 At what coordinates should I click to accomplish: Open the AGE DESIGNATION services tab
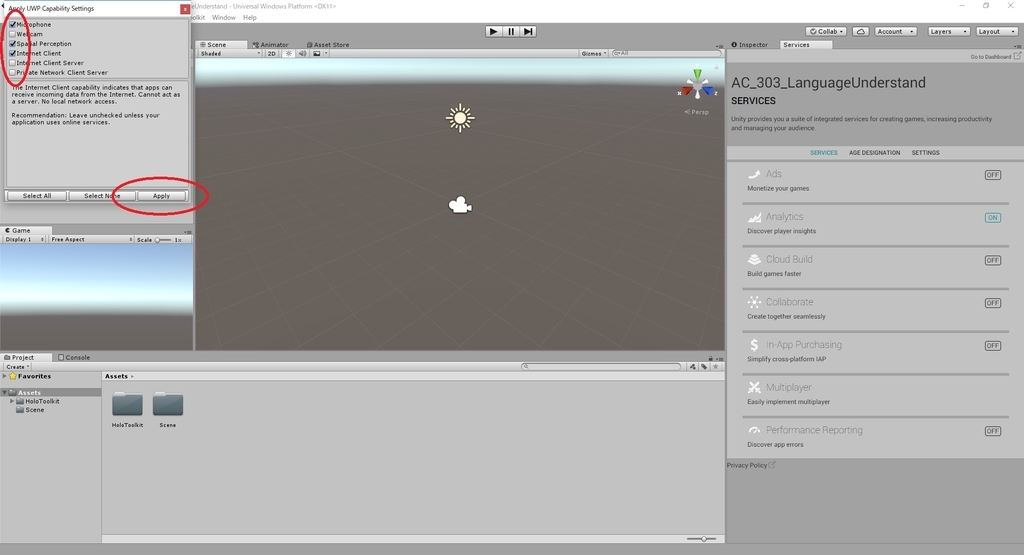[x=874, y=153]
